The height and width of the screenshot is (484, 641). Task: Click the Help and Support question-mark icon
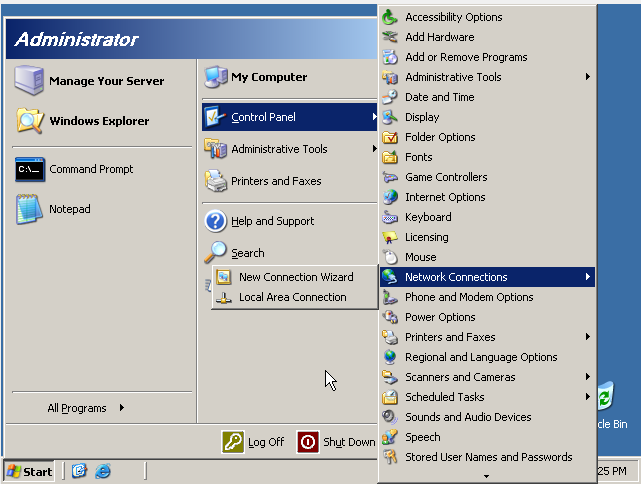pos(215,221)
